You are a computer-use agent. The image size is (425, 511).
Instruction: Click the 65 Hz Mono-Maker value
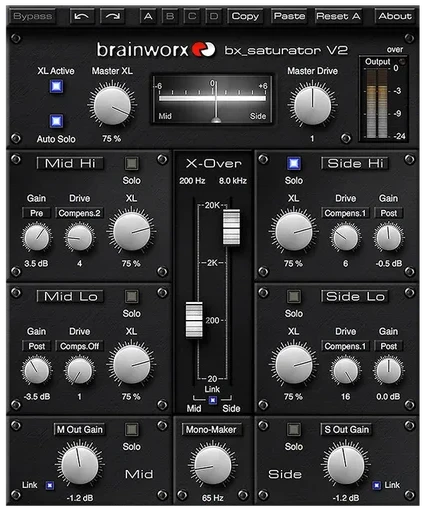212,498
